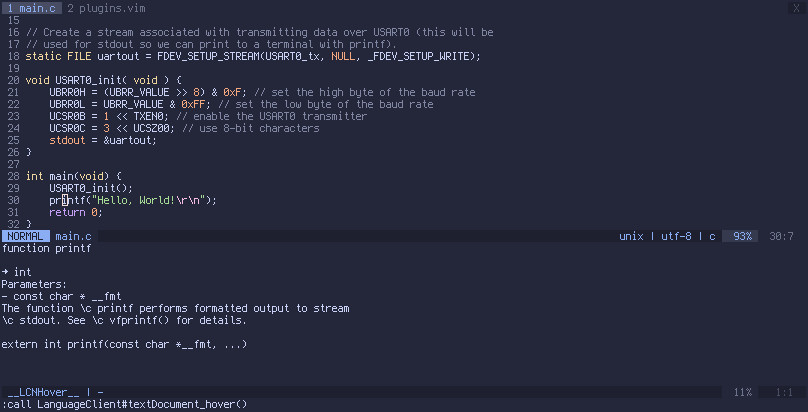808x412 pixels.
Task: Click the 11% indicator in the hover statusline
Action: pos(743,392)
